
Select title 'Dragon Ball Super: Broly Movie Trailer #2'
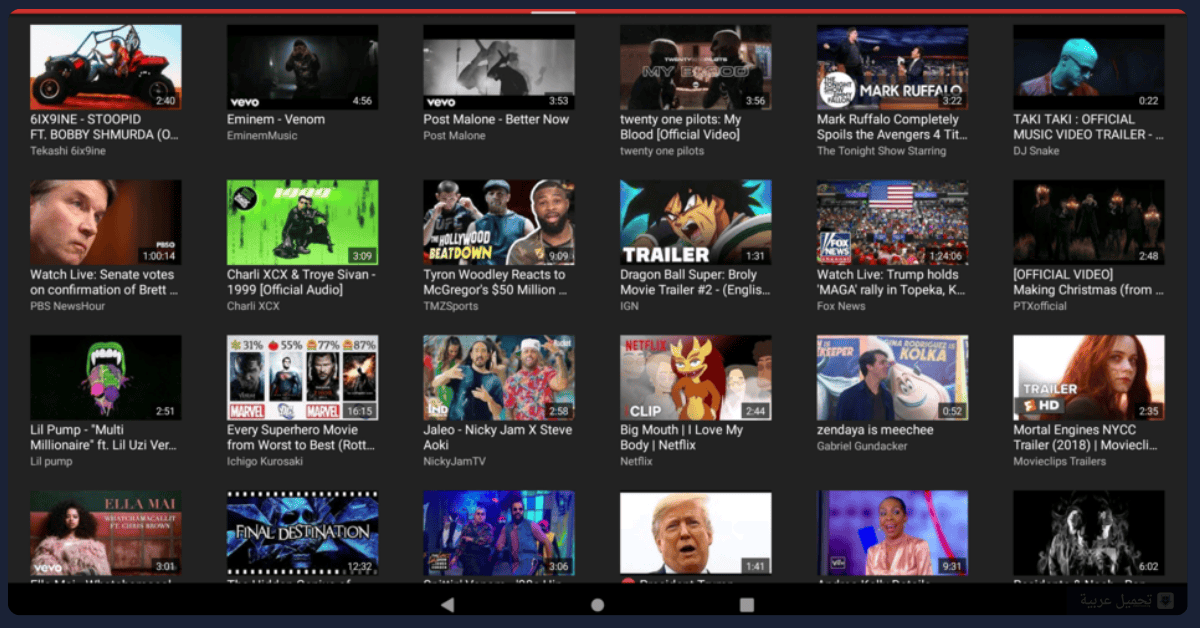coord(695,282)
